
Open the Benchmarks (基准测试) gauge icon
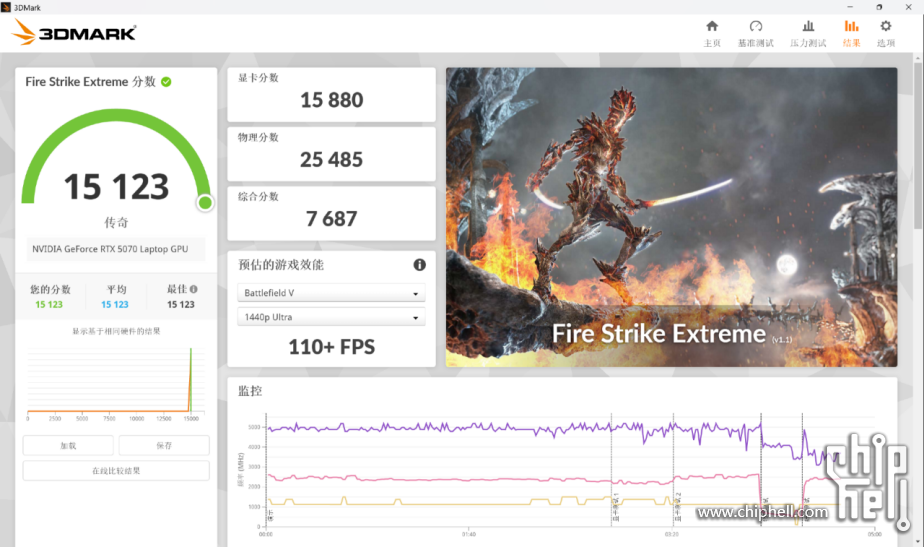click(x=755, y=27)
